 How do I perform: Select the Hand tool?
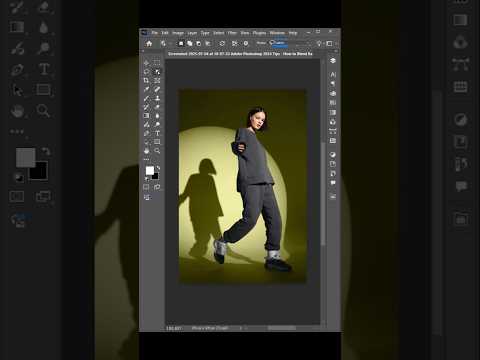146,151
